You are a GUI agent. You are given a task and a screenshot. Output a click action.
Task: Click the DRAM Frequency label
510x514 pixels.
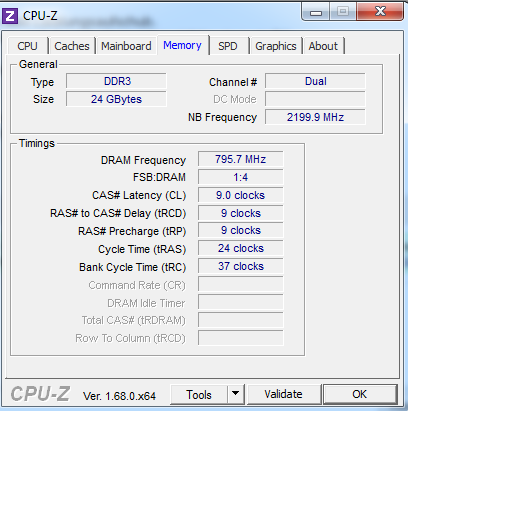(x=143, y=160)
